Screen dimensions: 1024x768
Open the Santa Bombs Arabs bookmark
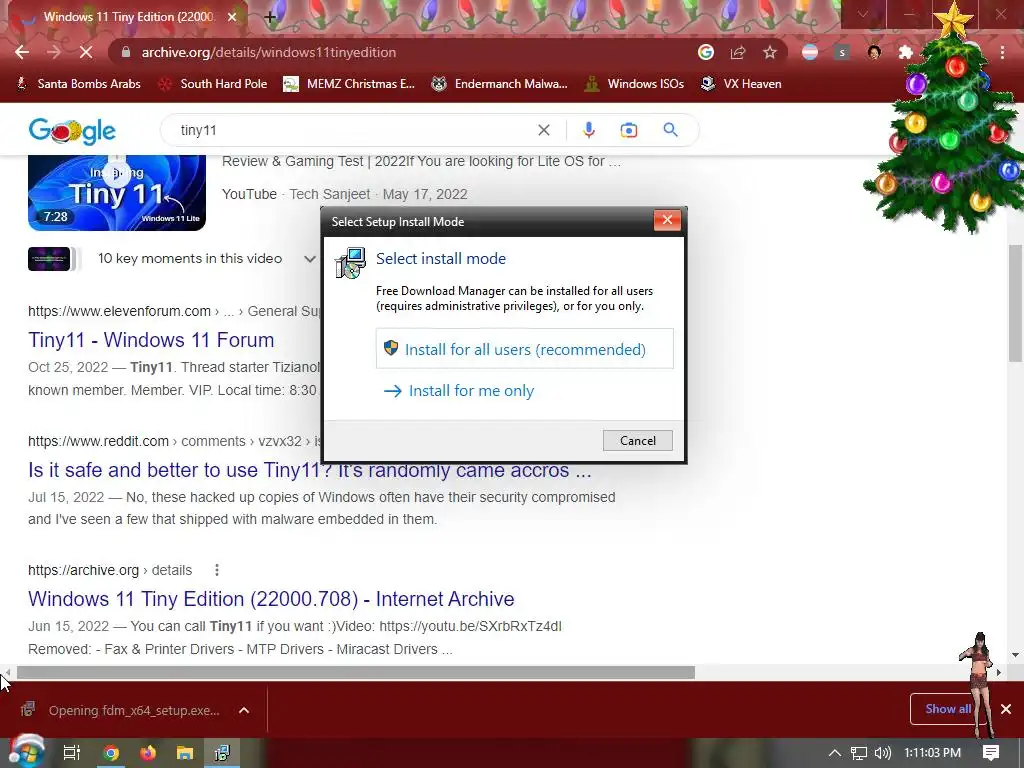click(x=78, y=84)
